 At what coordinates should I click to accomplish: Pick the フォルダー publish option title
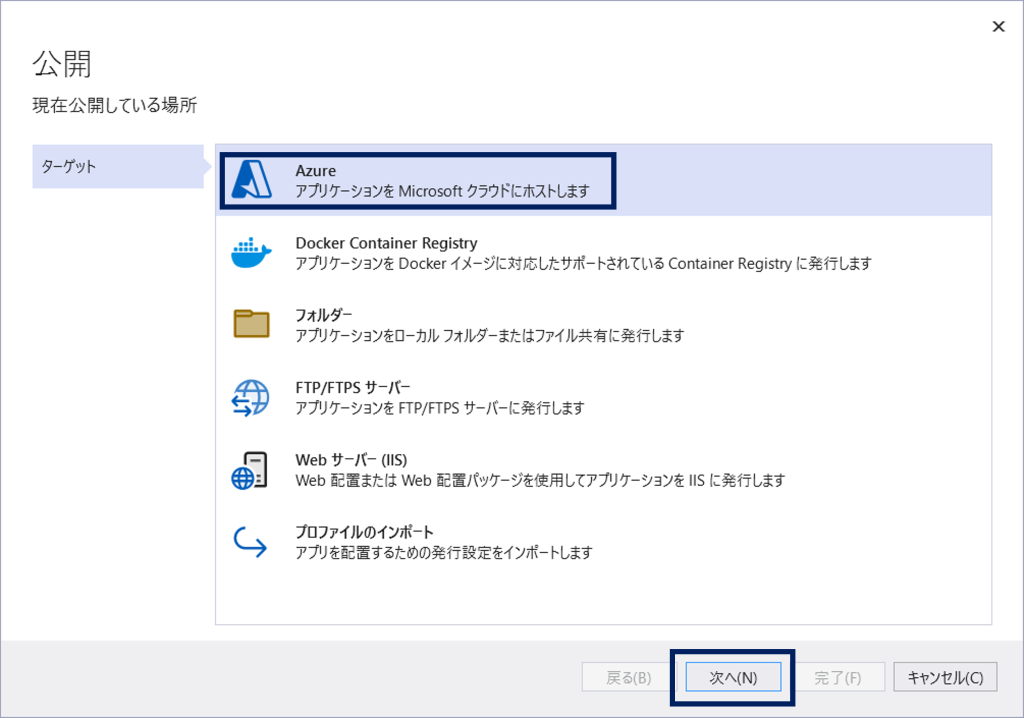[x=323, y=315]
